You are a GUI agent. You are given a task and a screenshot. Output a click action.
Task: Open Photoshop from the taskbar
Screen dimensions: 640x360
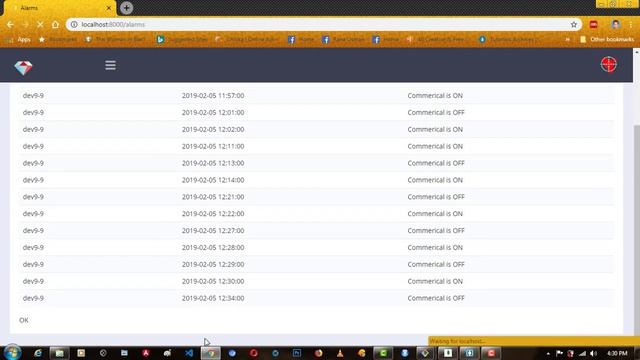coord(297,353)
